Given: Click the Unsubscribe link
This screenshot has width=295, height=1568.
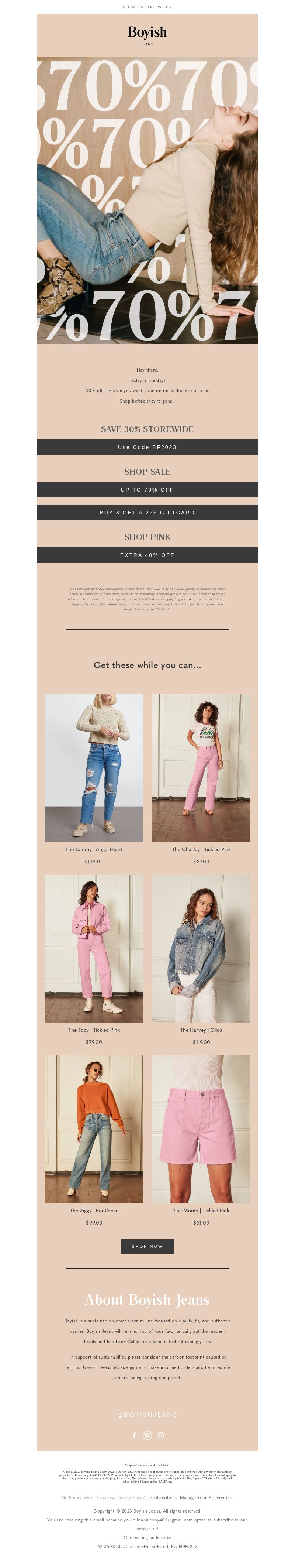Looking at the screenshot, I should (159, 1497).
